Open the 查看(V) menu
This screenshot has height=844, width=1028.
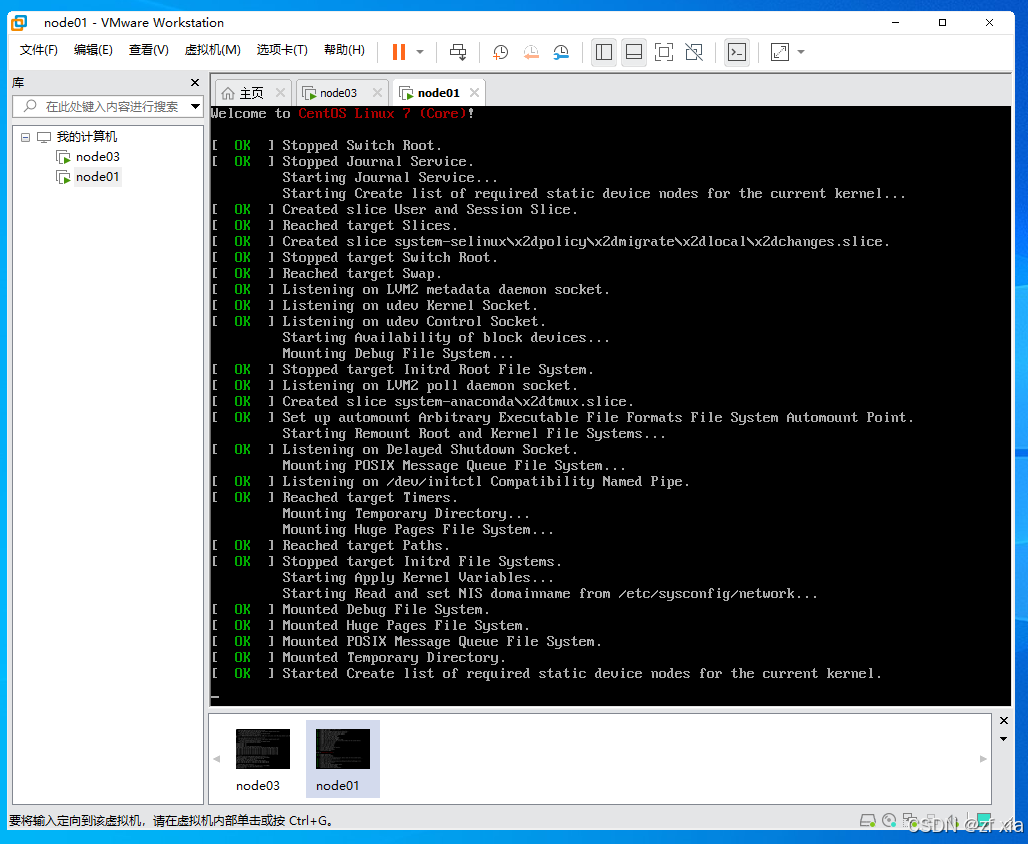(149, 50)
